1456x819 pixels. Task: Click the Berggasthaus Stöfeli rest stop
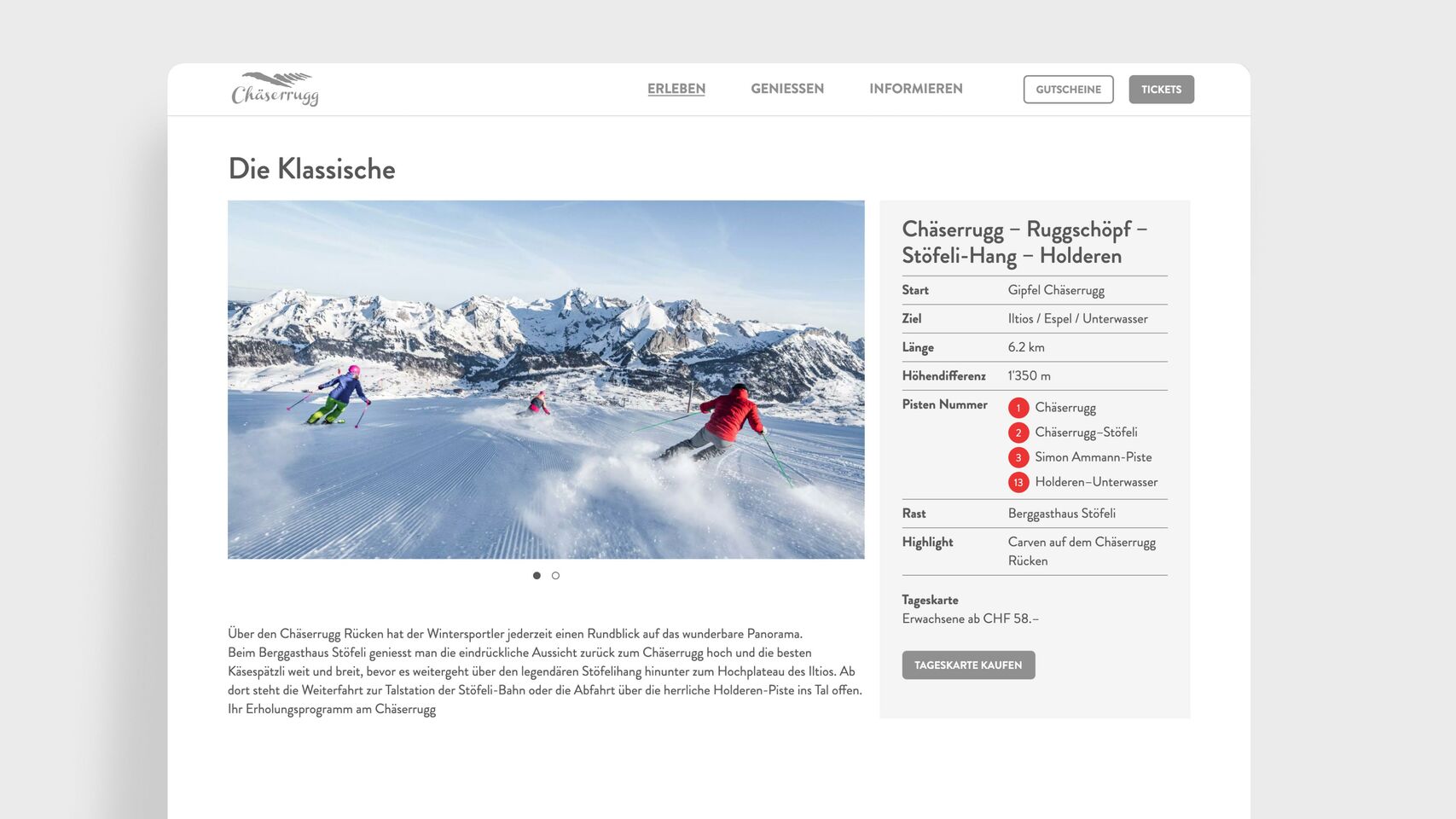point(1062,514)
